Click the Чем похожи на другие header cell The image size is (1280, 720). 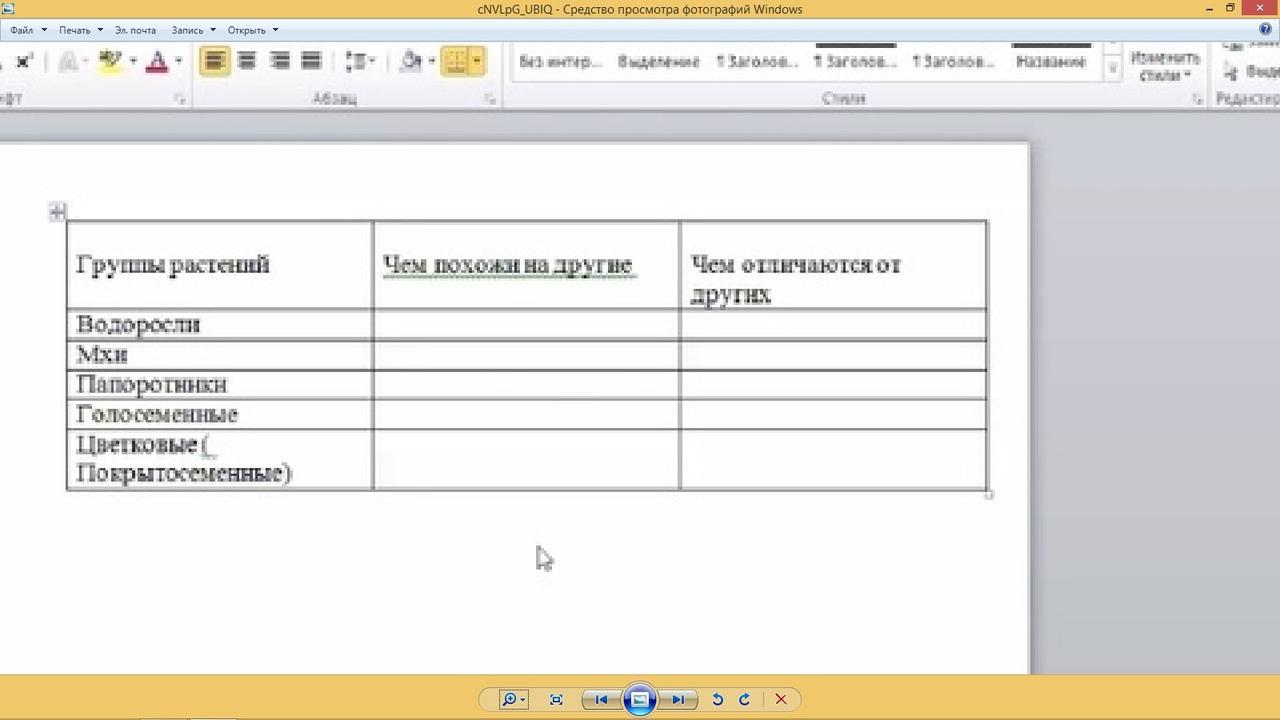point(526,265)
